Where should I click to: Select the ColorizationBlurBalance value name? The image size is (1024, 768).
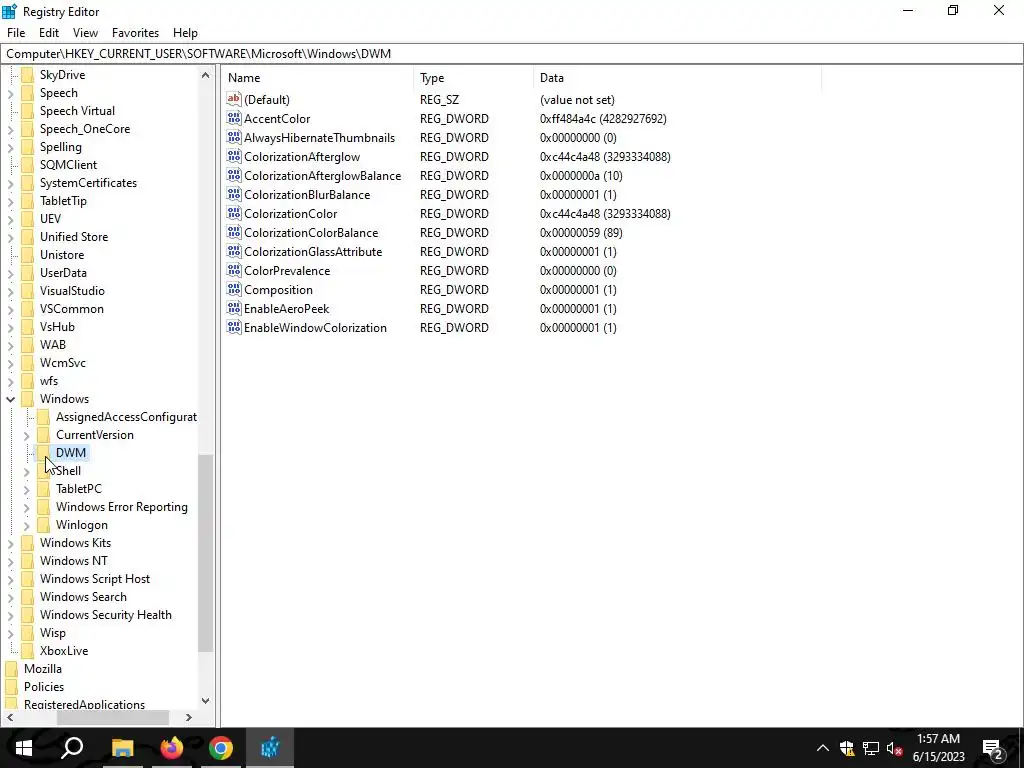pos(307,195)
